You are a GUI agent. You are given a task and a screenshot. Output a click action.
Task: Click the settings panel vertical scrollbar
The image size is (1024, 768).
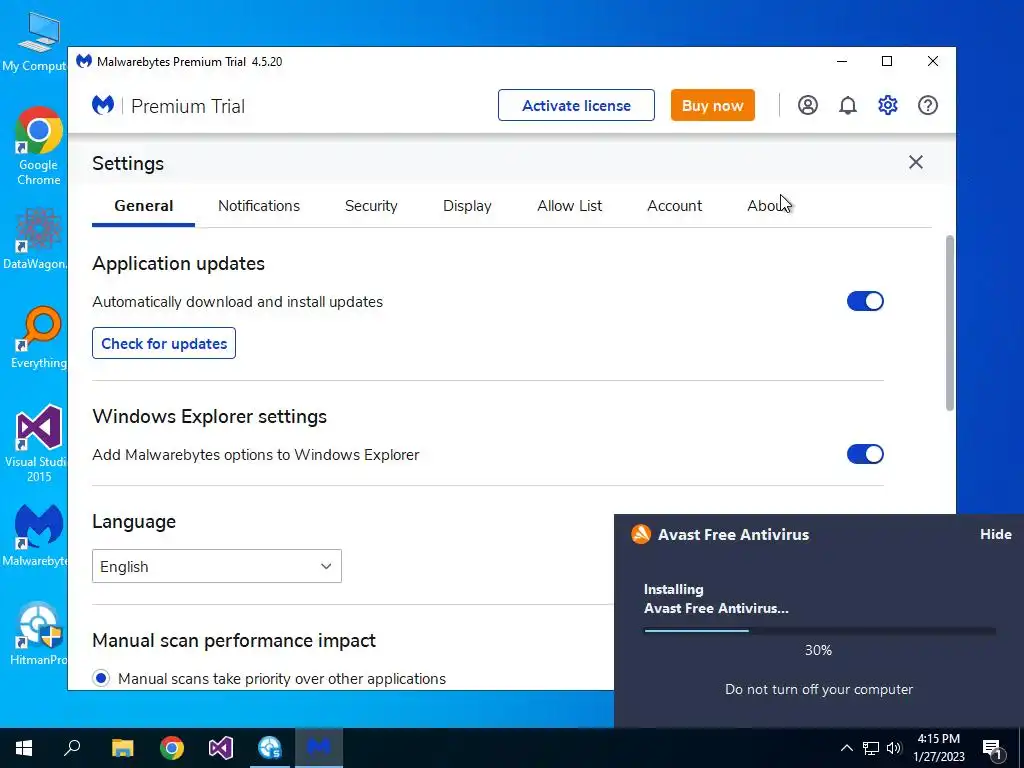pos(950,323)
